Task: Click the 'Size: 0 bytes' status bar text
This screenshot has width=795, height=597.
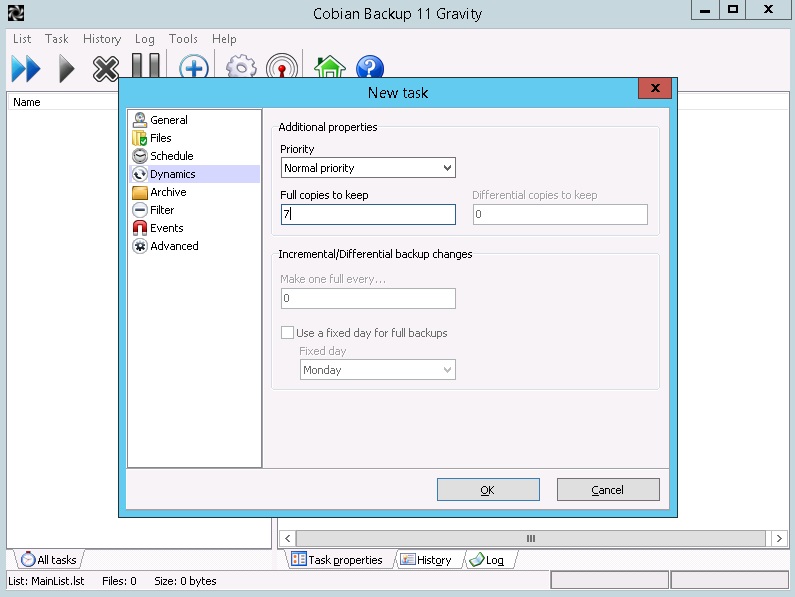Action: 185,581
